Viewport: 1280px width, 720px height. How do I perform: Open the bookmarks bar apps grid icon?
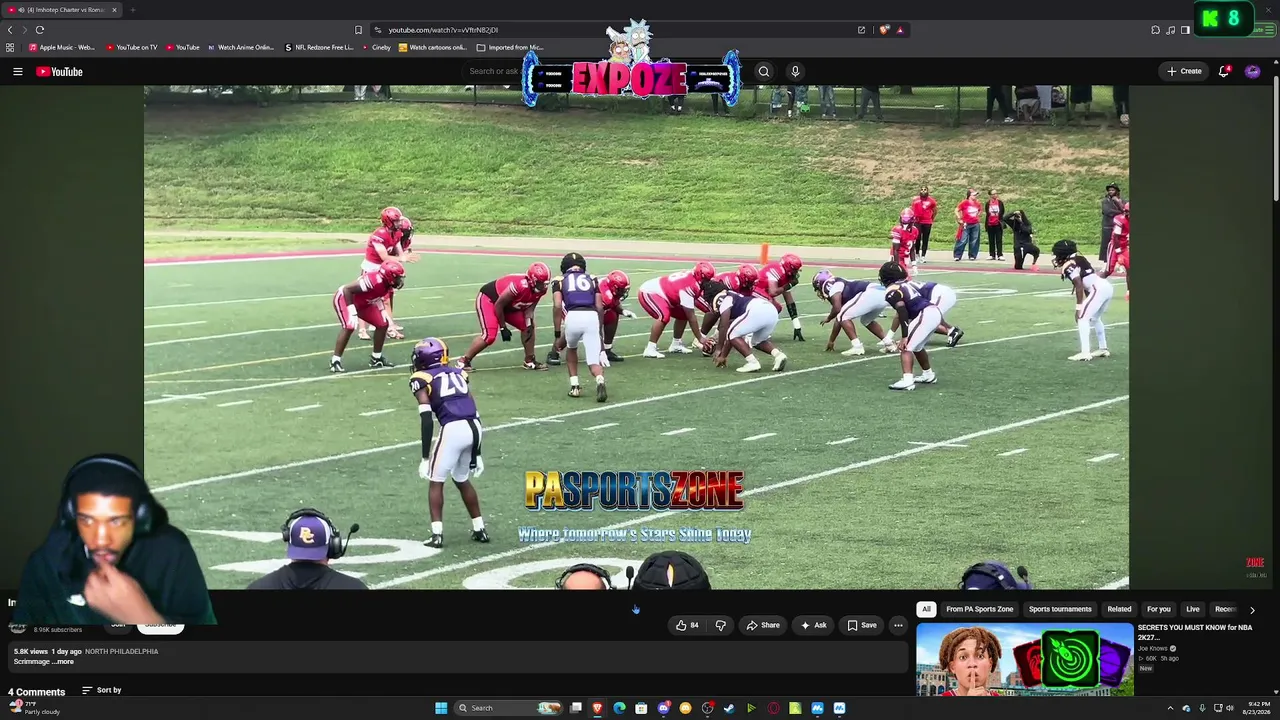10,47
